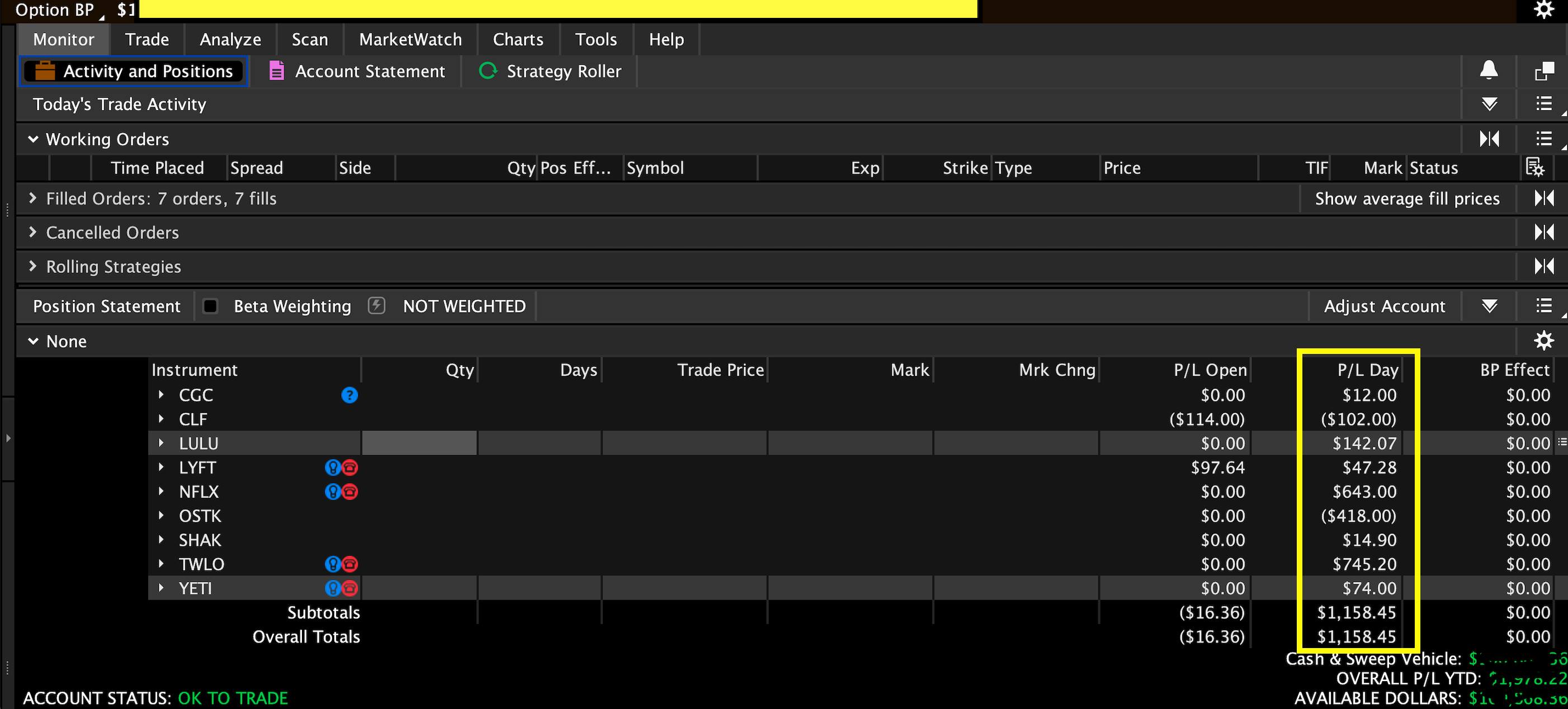
Task: Expand the LULU position row
Action: (161, 443)
